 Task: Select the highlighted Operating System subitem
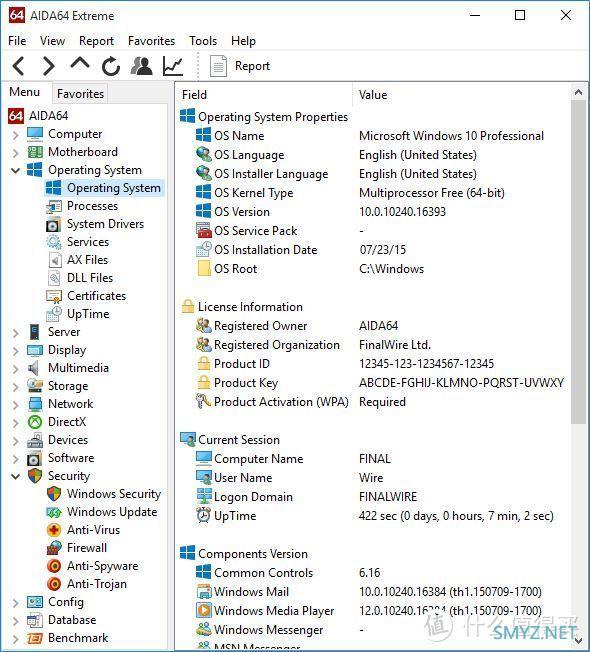(104, 188)
